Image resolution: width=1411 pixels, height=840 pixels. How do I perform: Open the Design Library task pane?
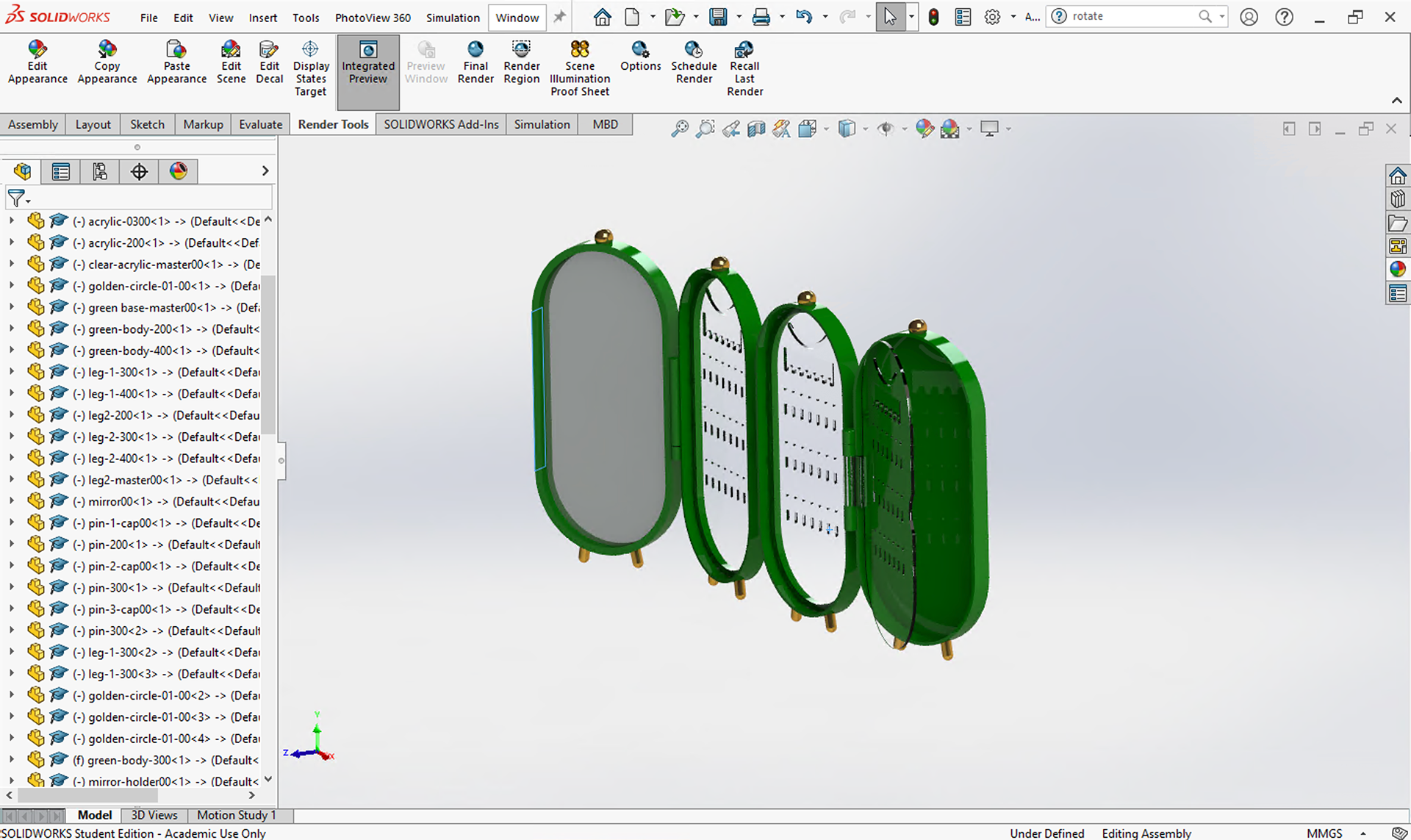point(1397,199)
